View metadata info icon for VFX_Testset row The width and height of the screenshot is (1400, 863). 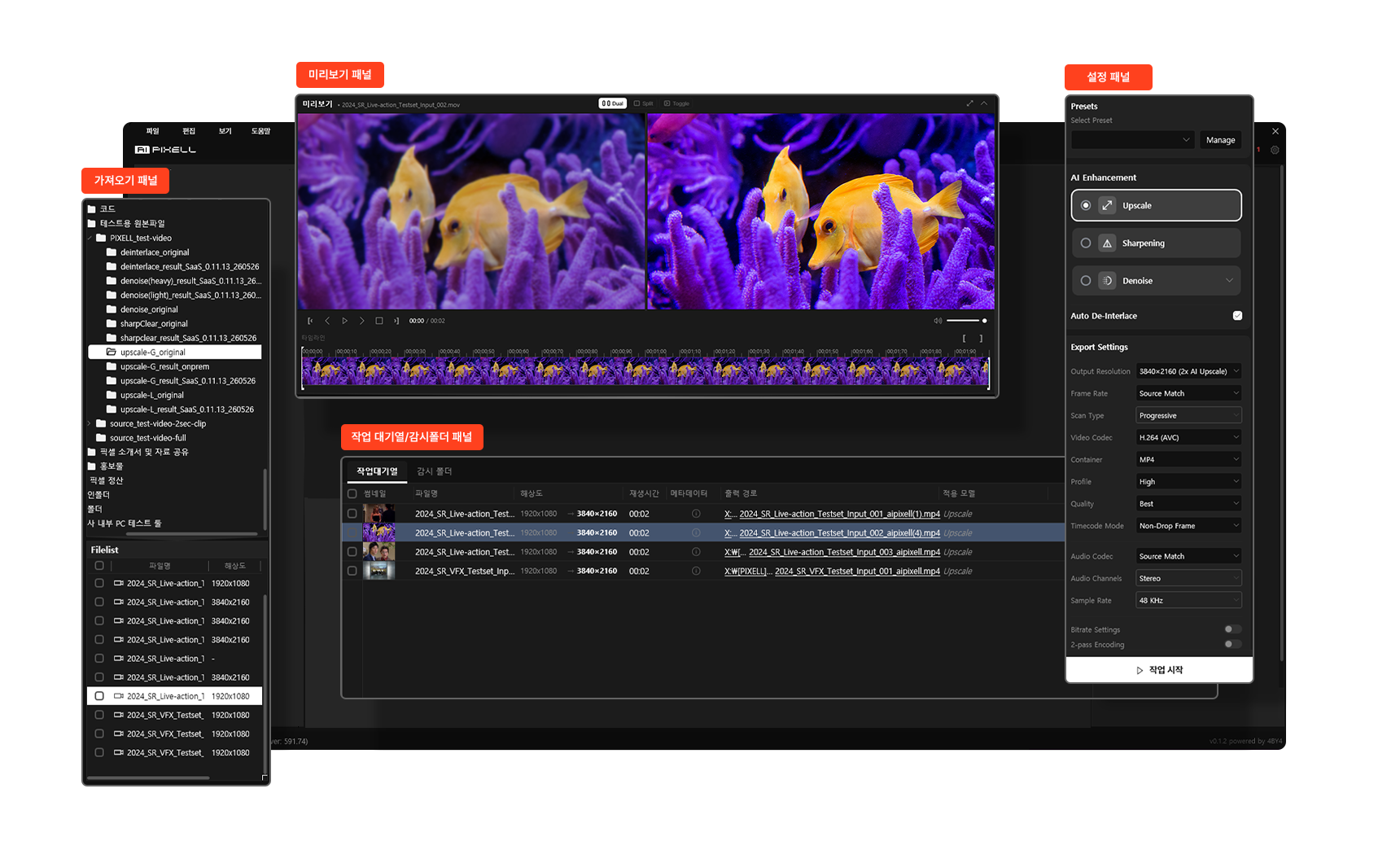click(696, 571)
